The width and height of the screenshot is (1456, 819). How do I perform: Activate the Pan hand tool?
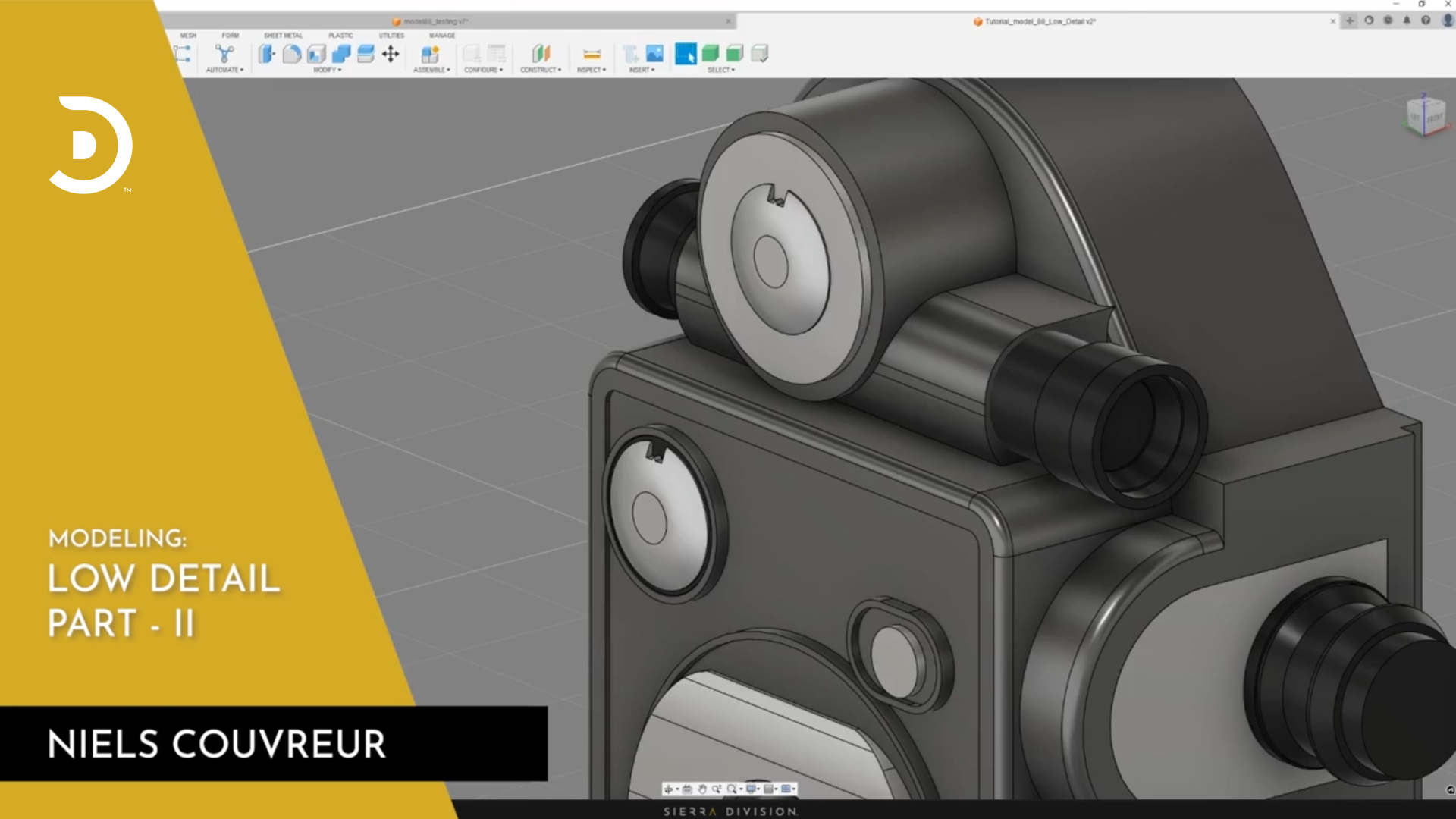702,789
